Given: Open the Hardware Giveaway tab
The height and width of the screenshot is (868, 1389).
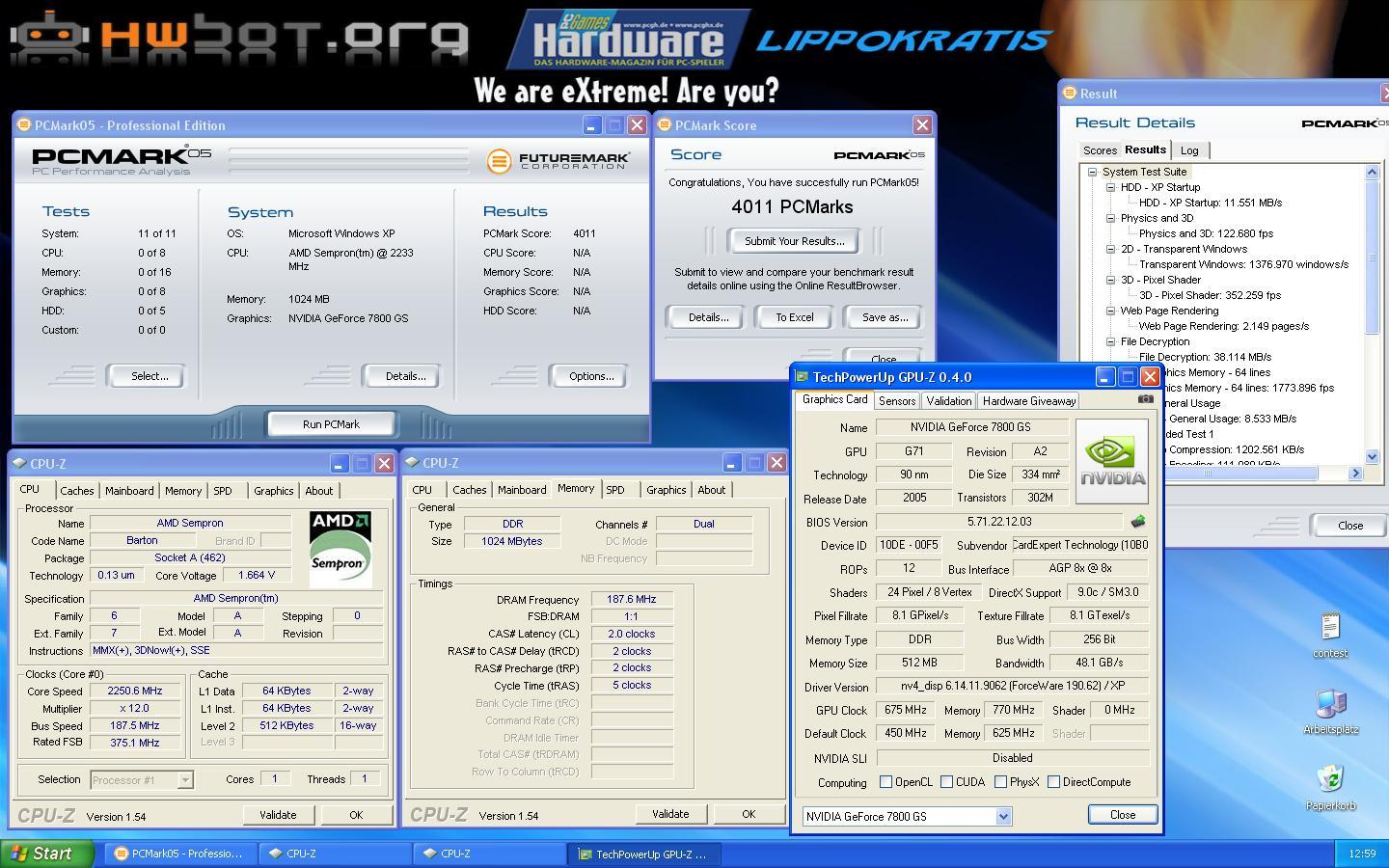Looking at the screenshot, I should click(1028, 401).
